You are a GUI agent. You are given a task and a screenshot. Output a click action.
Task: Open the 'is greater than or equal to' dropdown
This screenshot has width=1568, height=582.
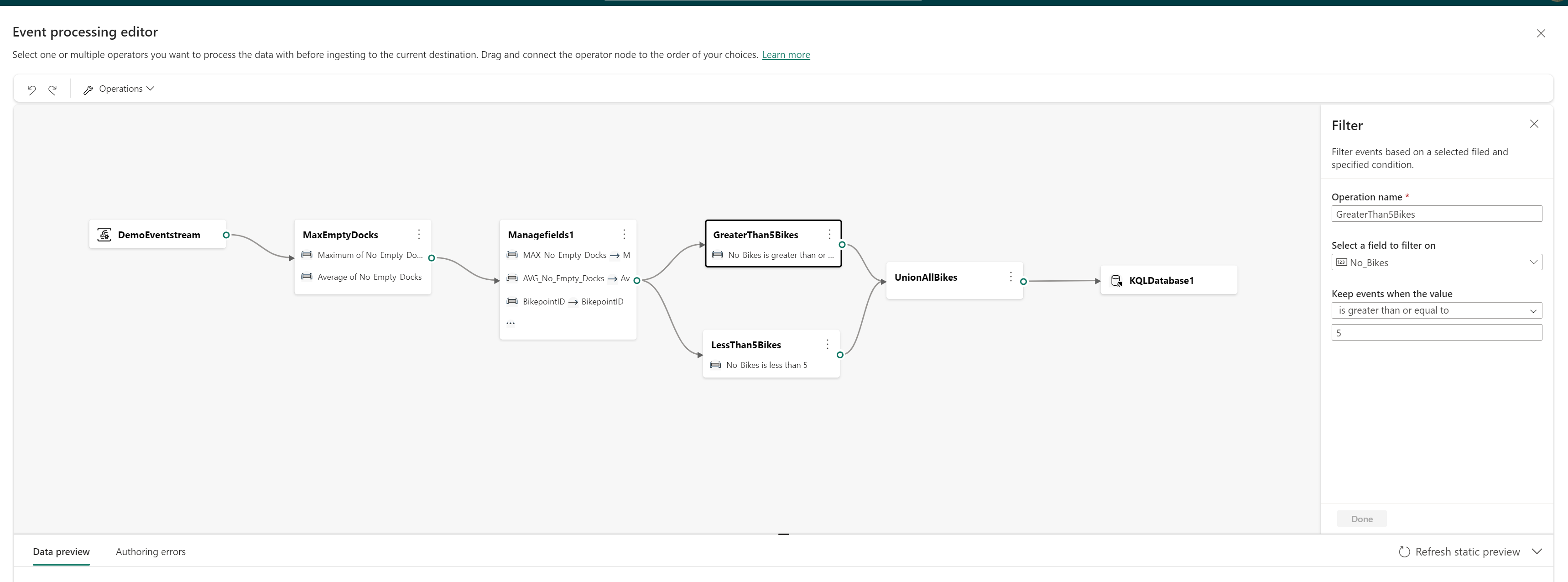(1436, 310)
